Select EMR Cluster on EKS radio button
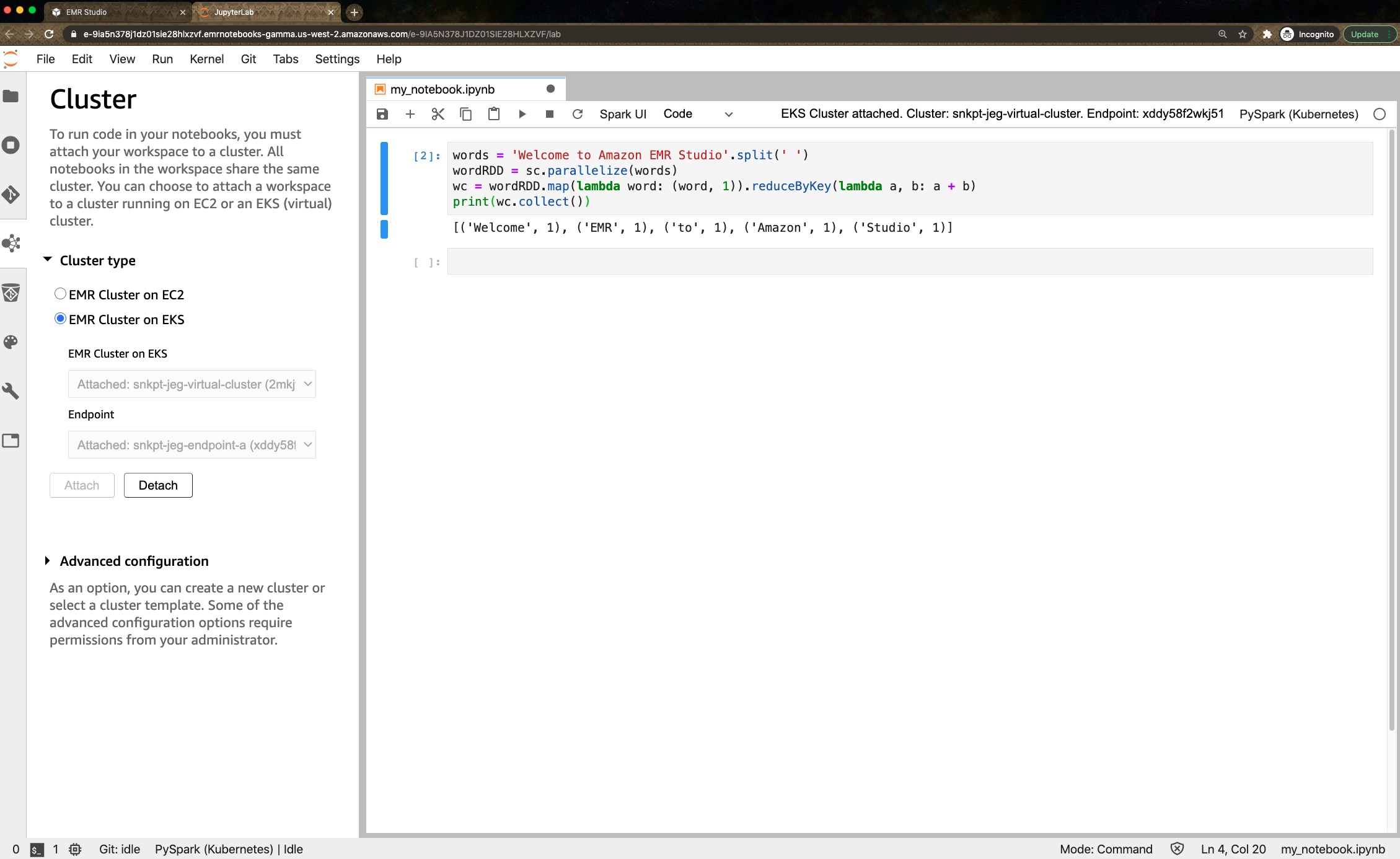The height and width of the screenshot is (859, 1400). pos(60,319)
